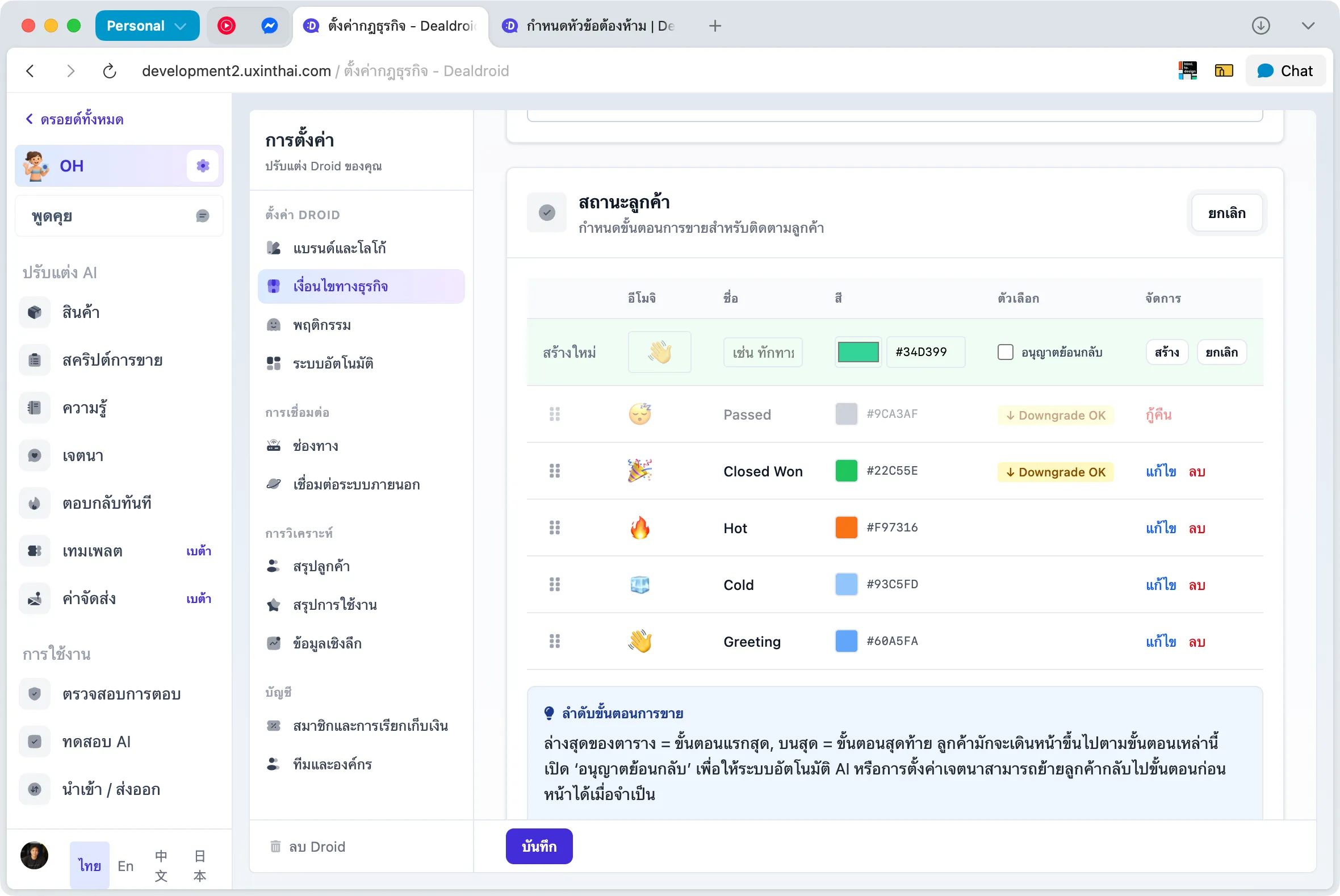Select the เจตนา (intent) sidebar icon
The image size is (1340, 896).
[x=34, y=455]
